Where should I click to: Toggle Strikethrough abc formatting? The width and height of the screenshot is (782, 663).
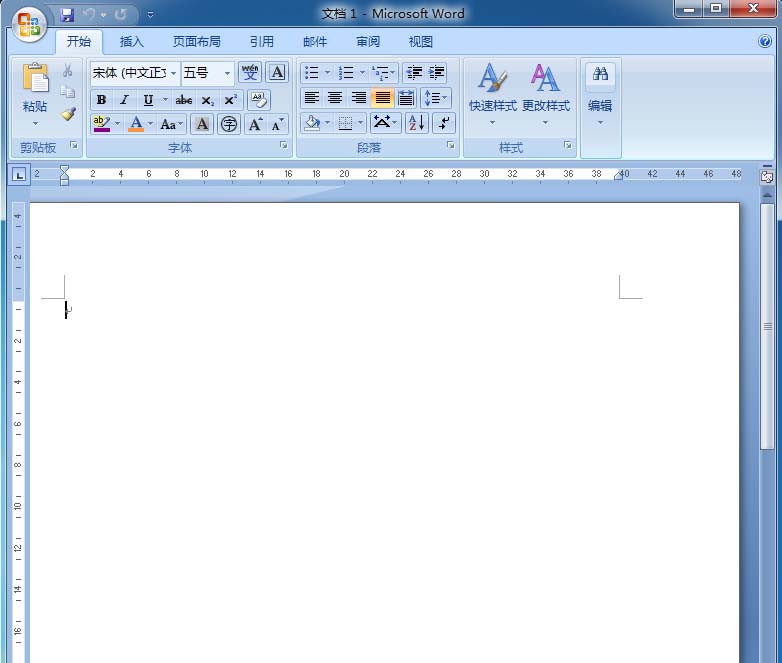[x=184, y=100]
